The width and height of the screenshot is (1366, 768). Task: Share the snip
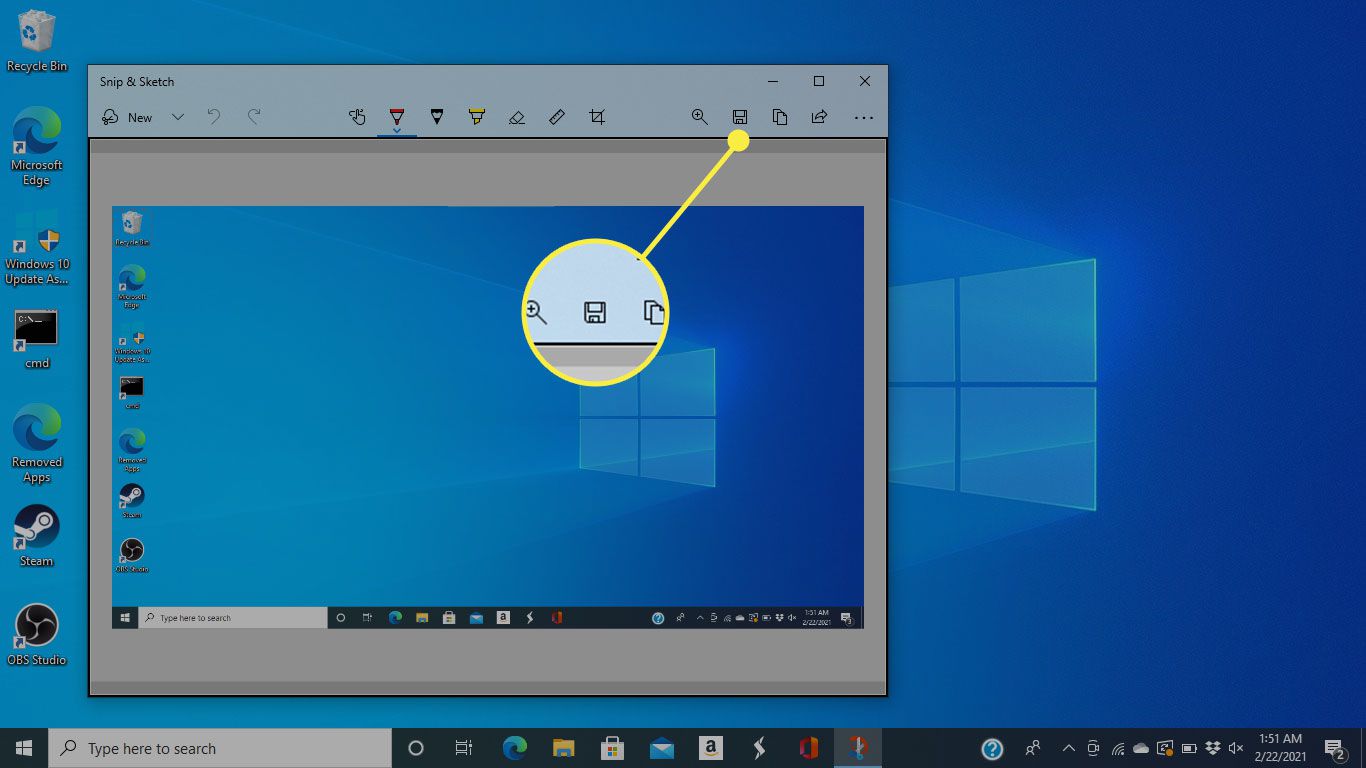819,117
